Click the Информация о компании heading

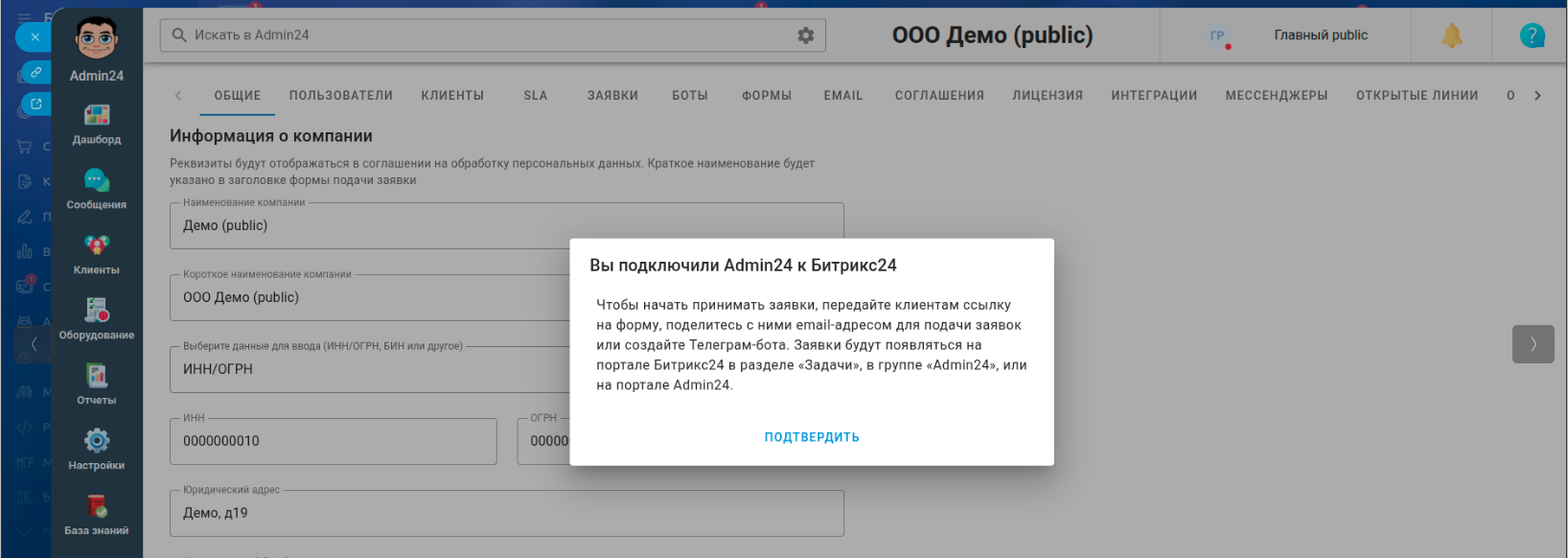pos(271,136)
